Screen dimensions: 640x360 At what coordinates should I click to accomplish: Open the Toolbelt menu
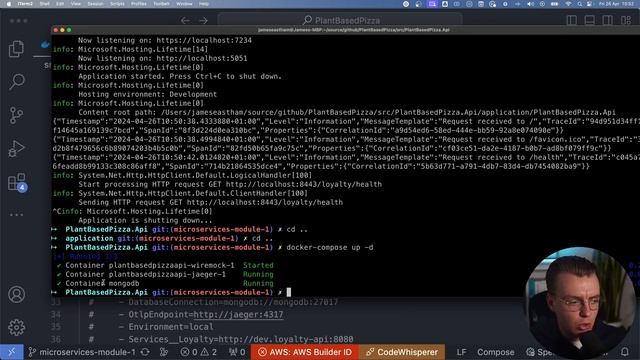tap(161, 4)
